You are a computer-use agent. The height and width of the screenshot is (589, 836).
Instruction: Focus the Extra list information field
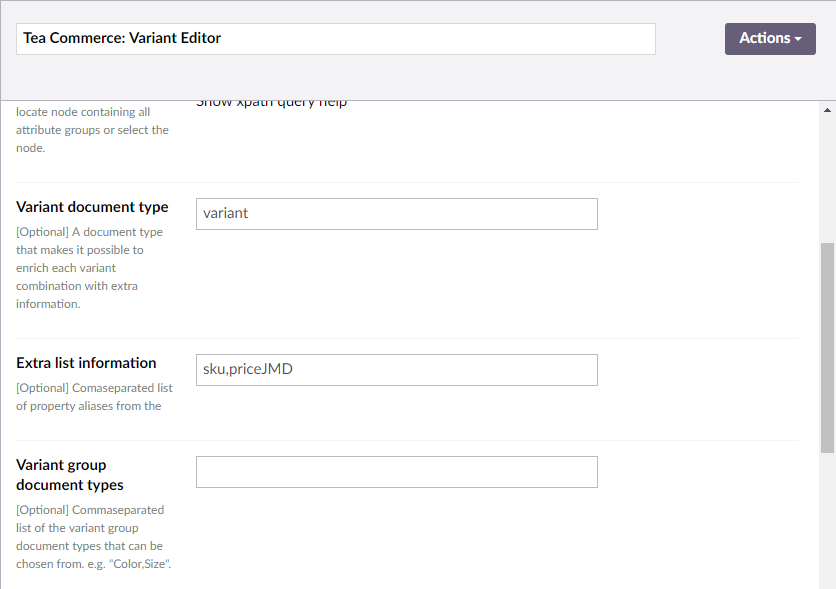click(x=397, y=370)
